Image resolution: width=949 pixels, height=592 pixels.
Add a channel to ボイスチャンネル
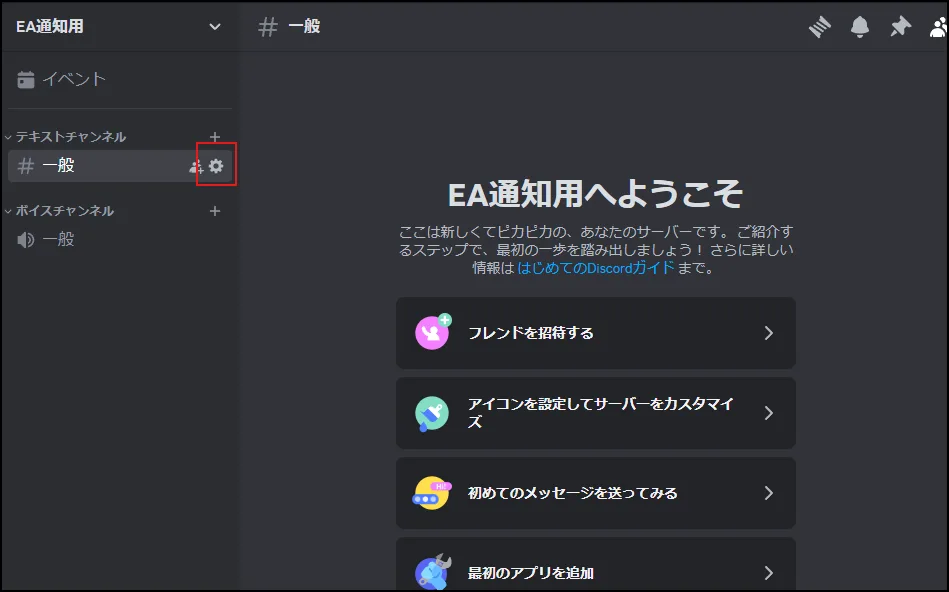pos(215,211)
